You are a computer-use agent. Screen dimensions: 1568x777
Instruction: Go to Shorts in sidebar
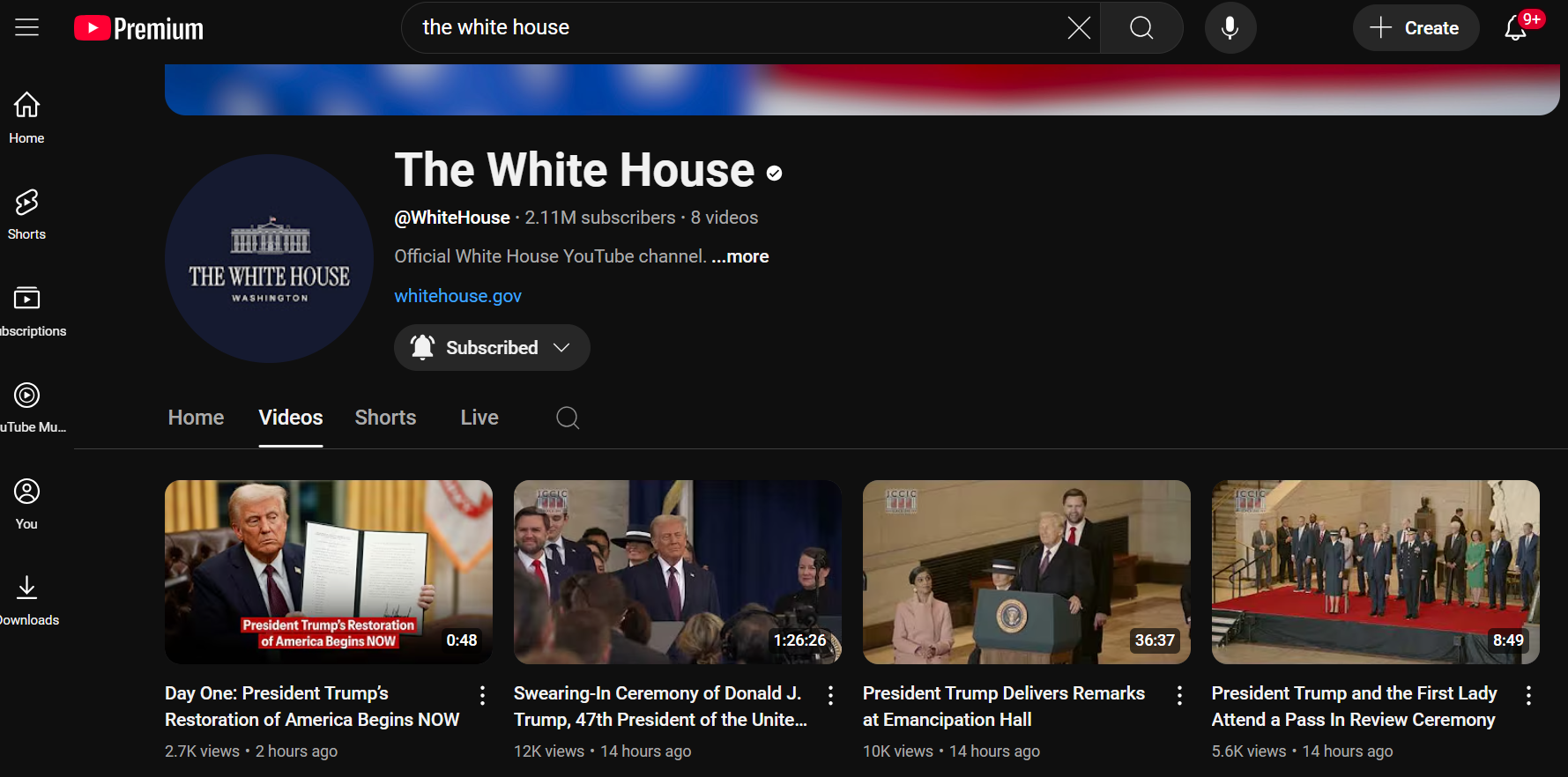[26, 214]
